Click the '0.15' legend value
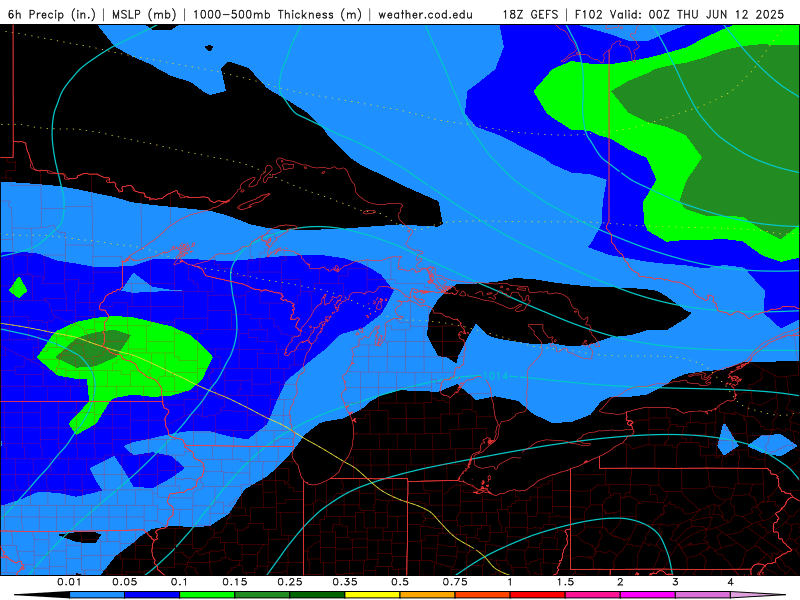The image size is (800, 600). click(x=235, y=582)
